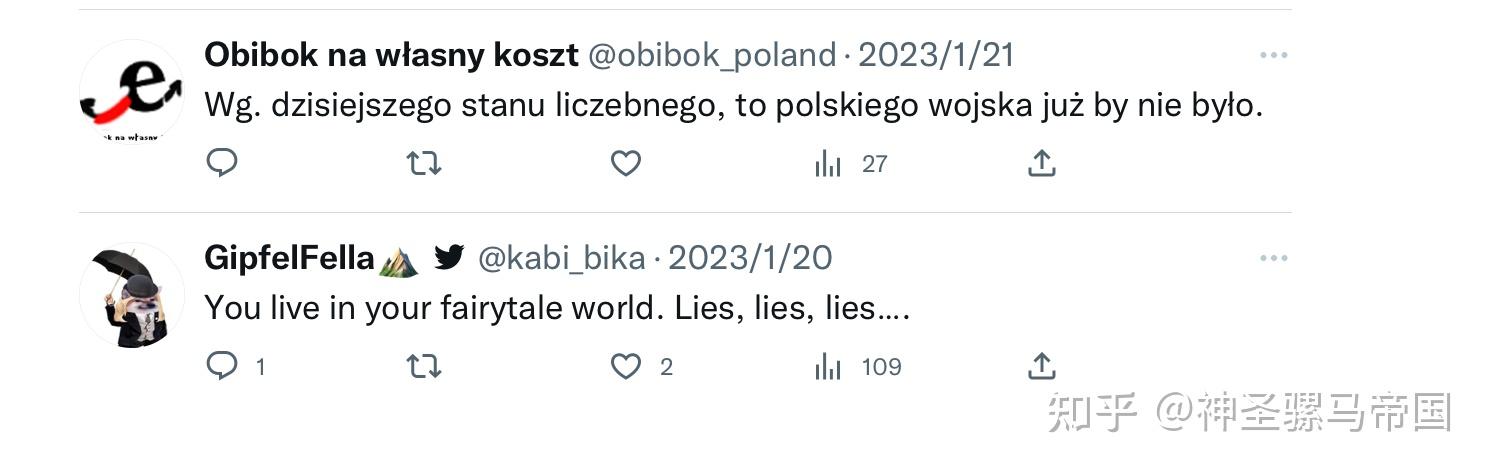The height and width of the screenshot is (472, 1491).
Task: Open the @obibok_poland handle link
Action: pos(711,55)
